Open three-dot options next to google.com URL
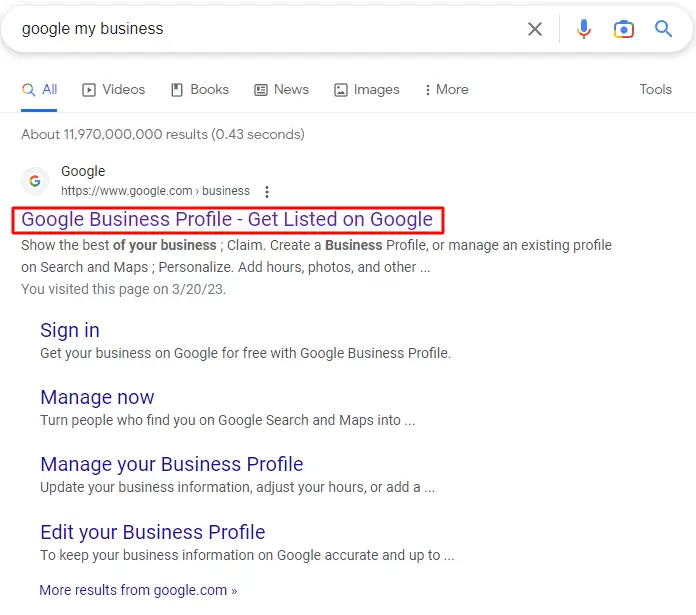This screenshot has height=615, width=696. 266,191
